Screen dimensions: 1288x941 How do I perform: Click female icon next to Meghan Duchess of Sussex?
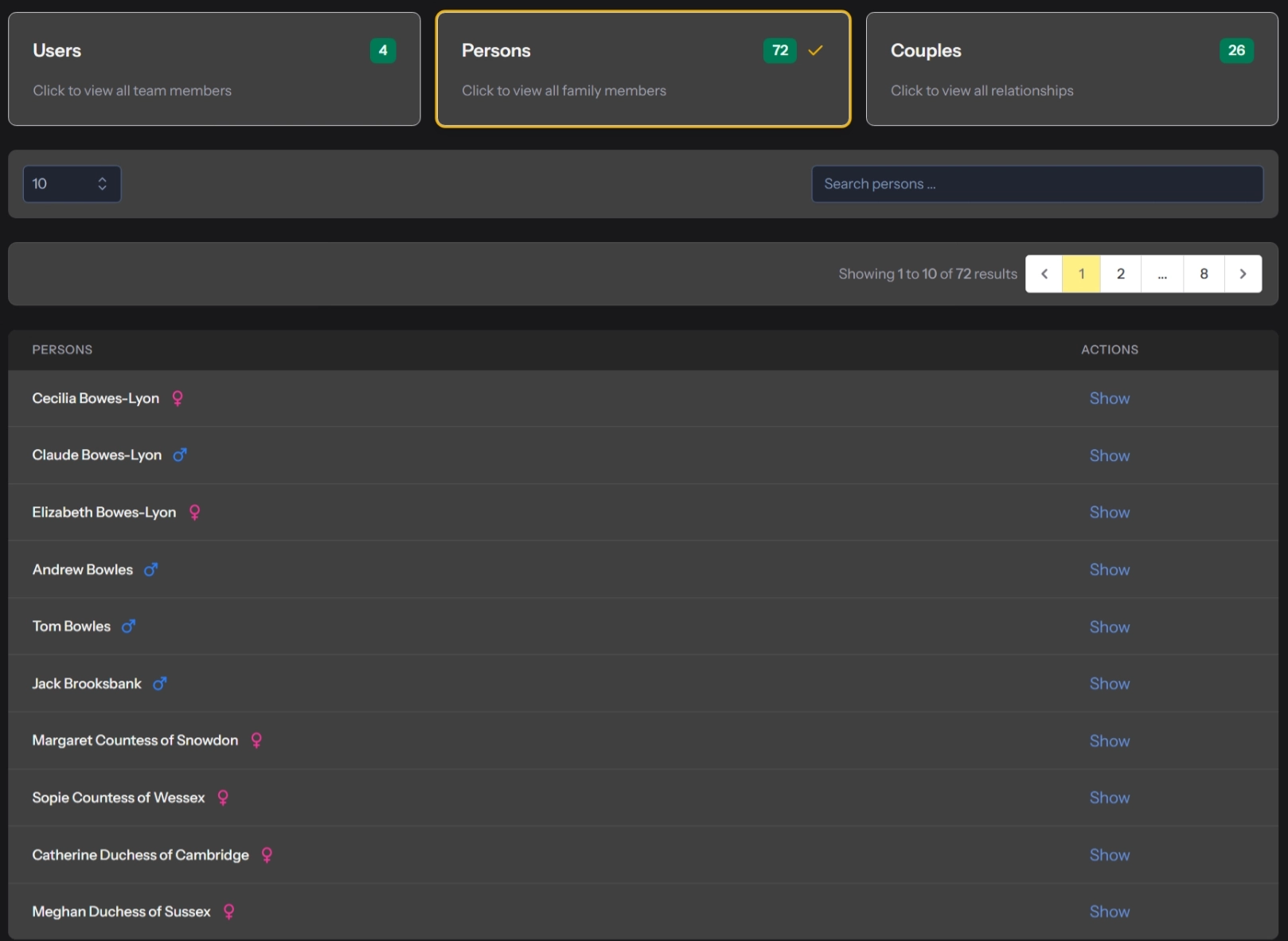229,912
